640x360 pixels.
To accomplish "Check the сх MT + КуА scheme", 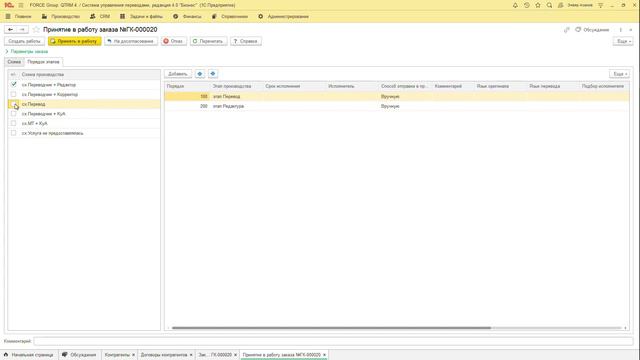I will pos(14,123).
